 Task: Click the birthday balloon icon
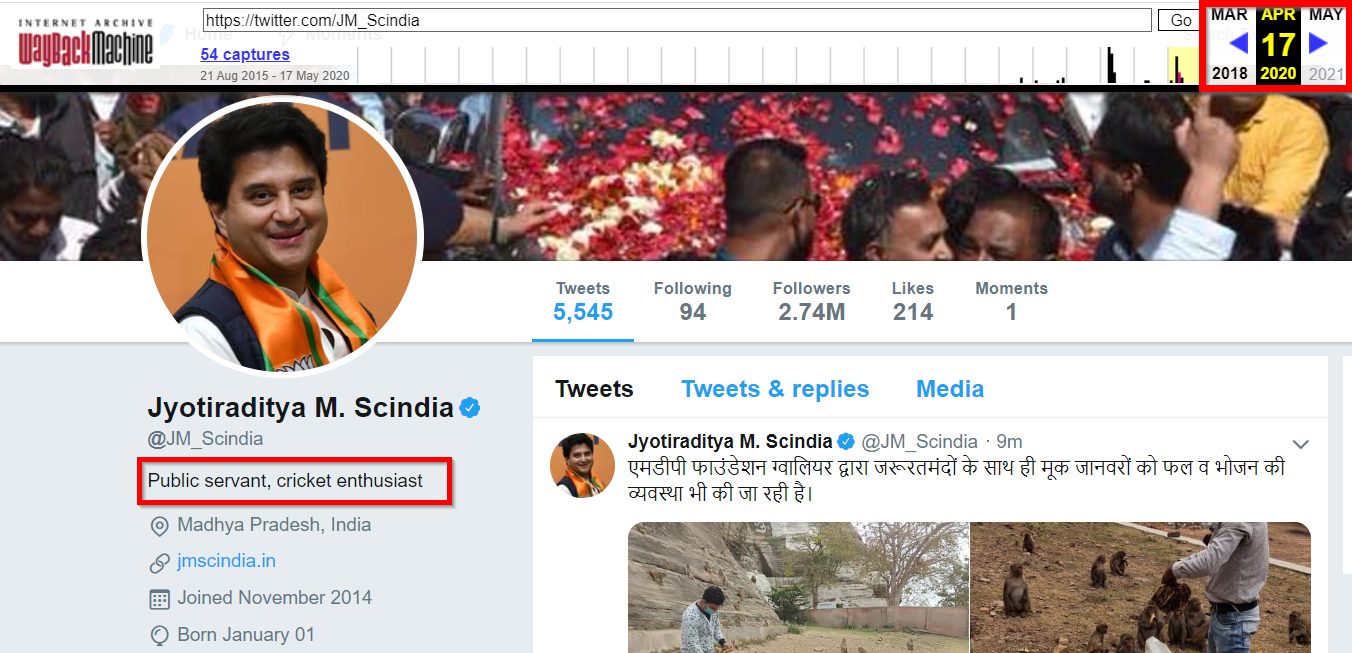click(159, 635)
